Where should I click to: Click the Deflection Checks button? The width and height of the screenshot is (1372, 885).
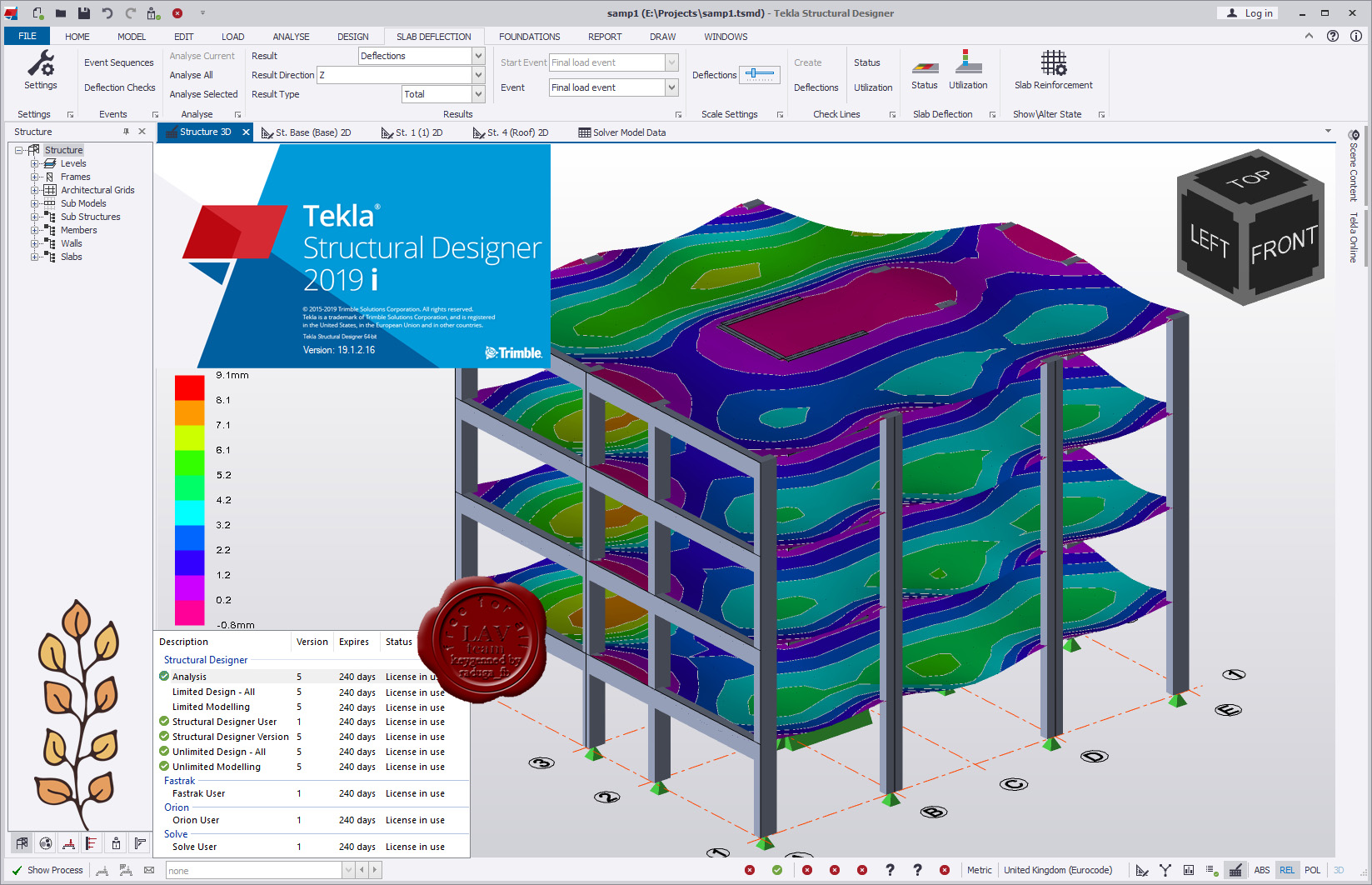119,87
